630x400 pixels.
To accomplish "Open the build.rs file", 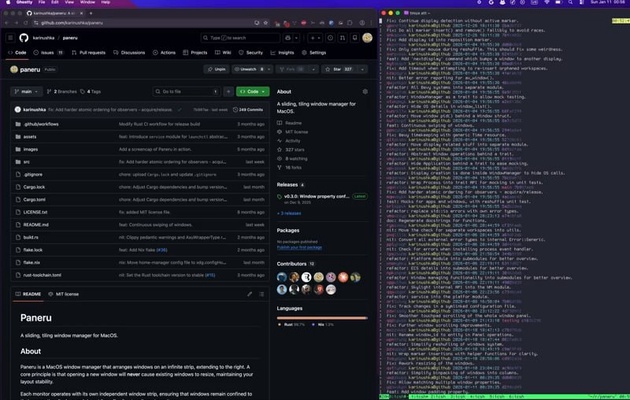I will pos(31,237).
